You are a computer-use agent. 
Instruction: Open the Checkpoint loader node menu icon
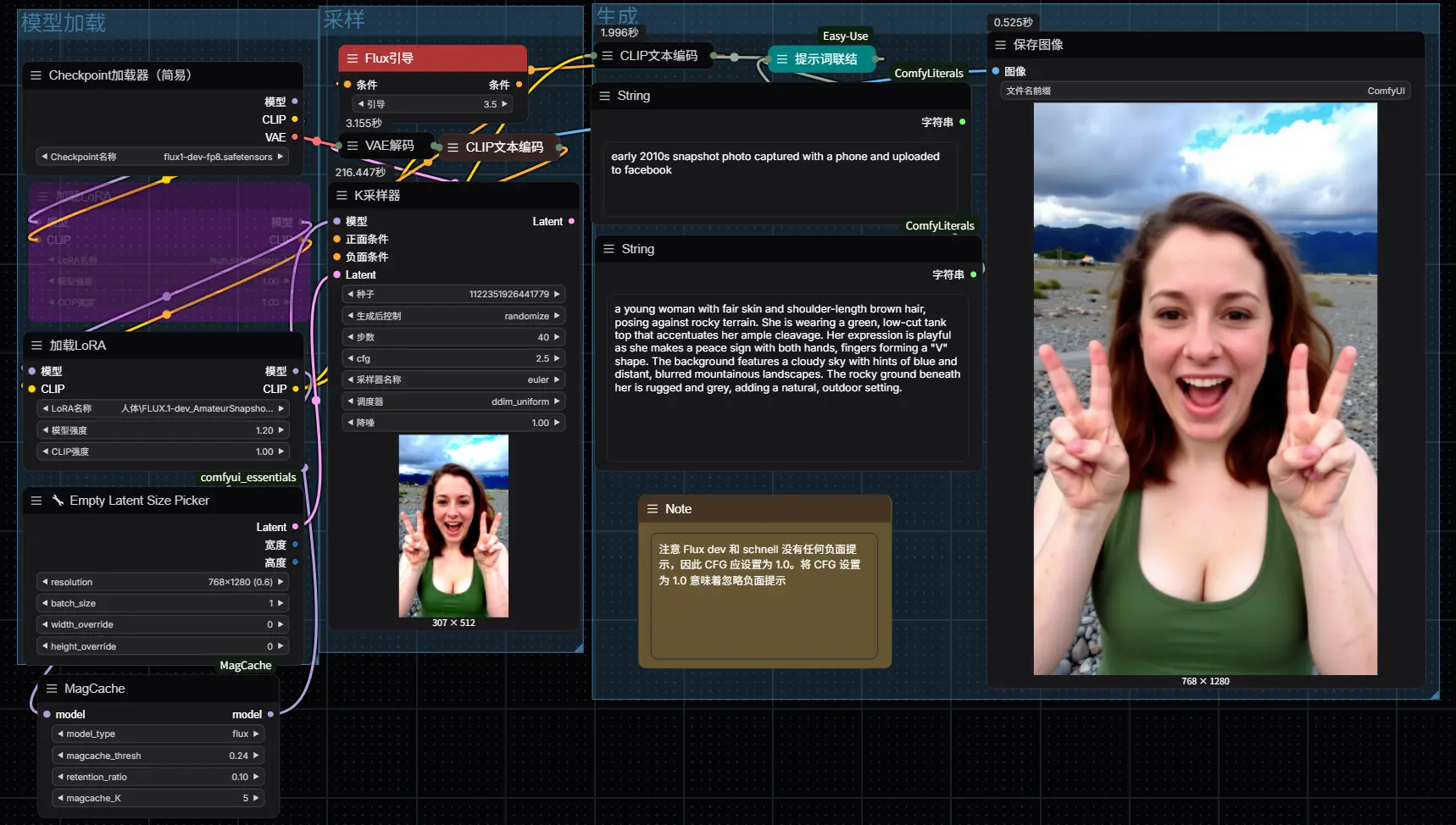click(36, 75)
